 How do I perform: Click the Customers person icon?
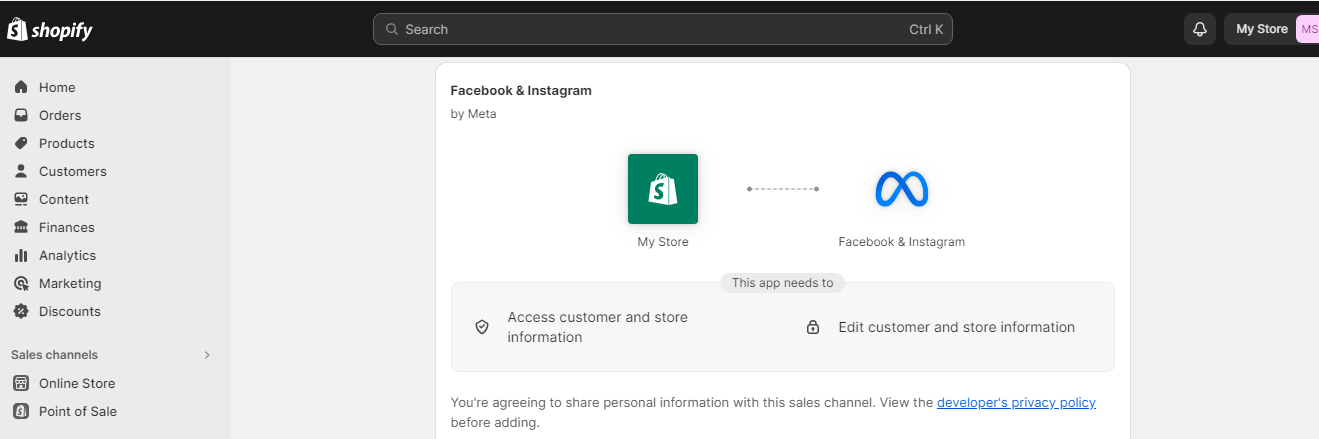click(21, 171)
